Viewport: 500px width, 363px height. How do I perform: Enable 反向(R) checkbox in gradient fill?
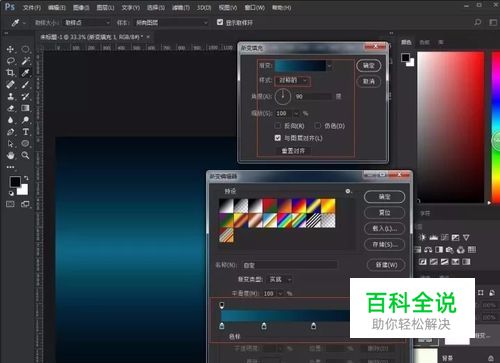278,126
